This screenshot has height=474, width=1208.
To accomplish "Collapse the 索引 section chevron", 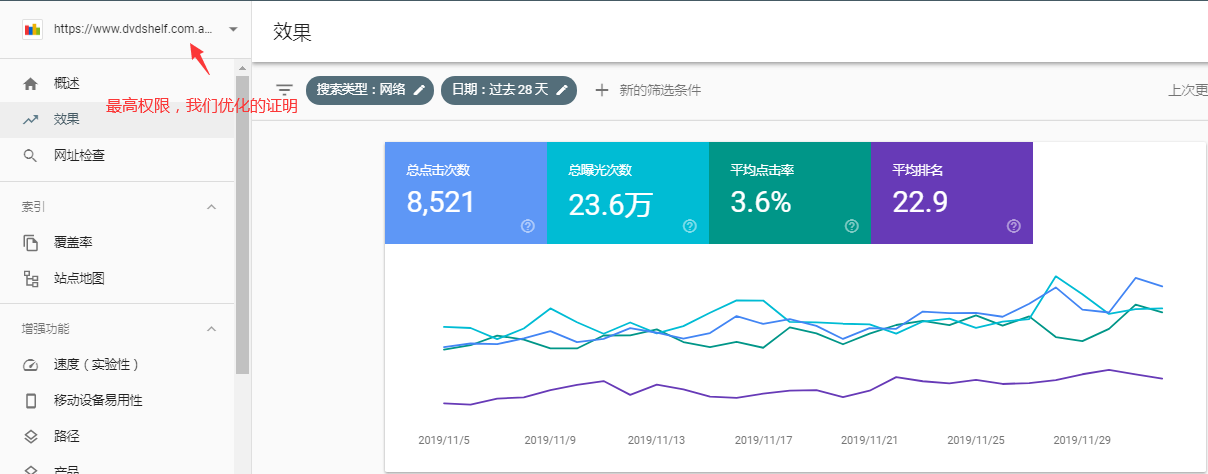I will coord(211,207).
